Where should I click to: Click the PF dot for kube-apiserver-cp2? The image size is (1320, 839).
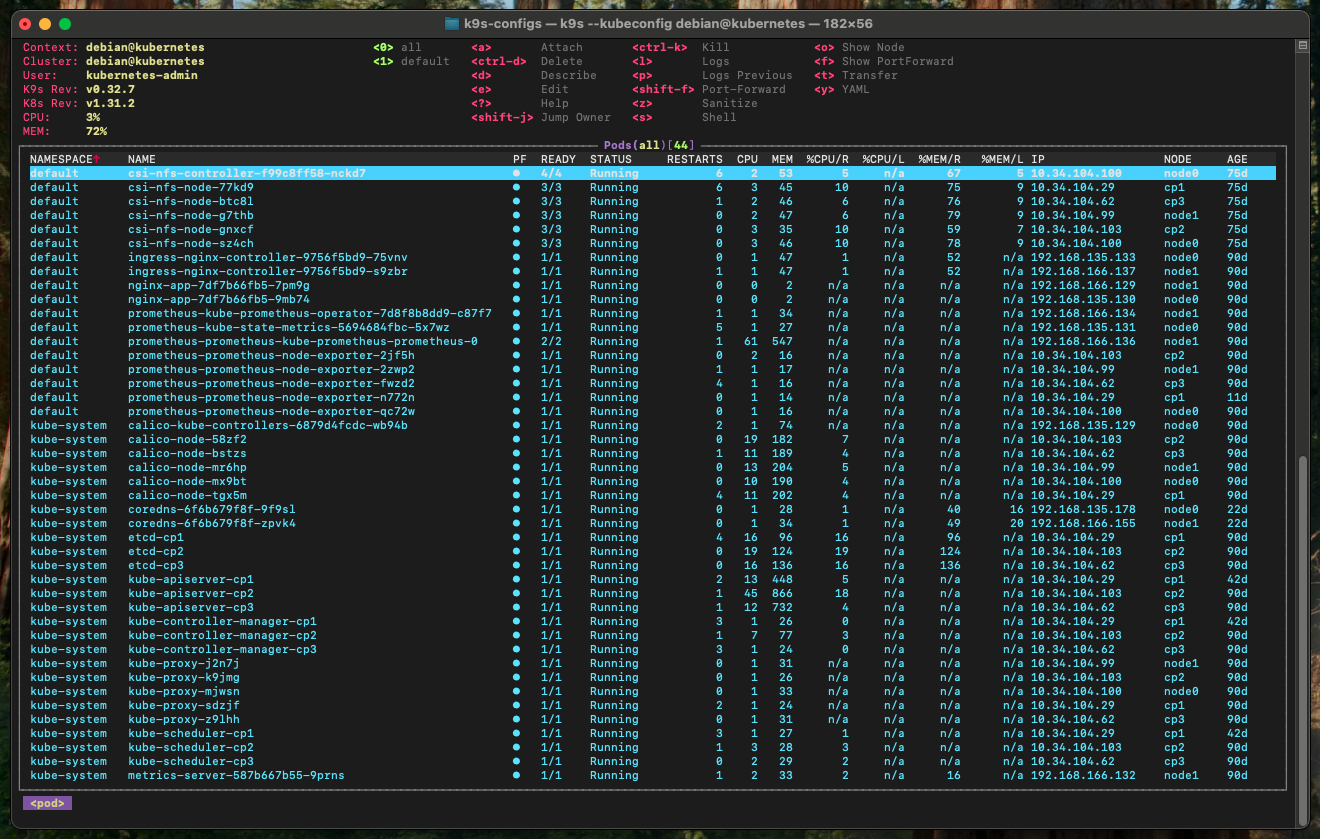(517, 593)
